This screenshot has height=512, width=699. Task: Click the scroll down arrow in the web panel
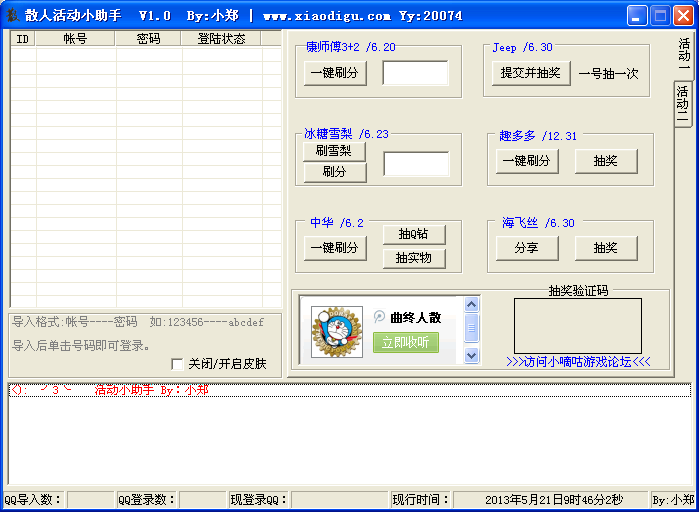[x=471, y=355]
